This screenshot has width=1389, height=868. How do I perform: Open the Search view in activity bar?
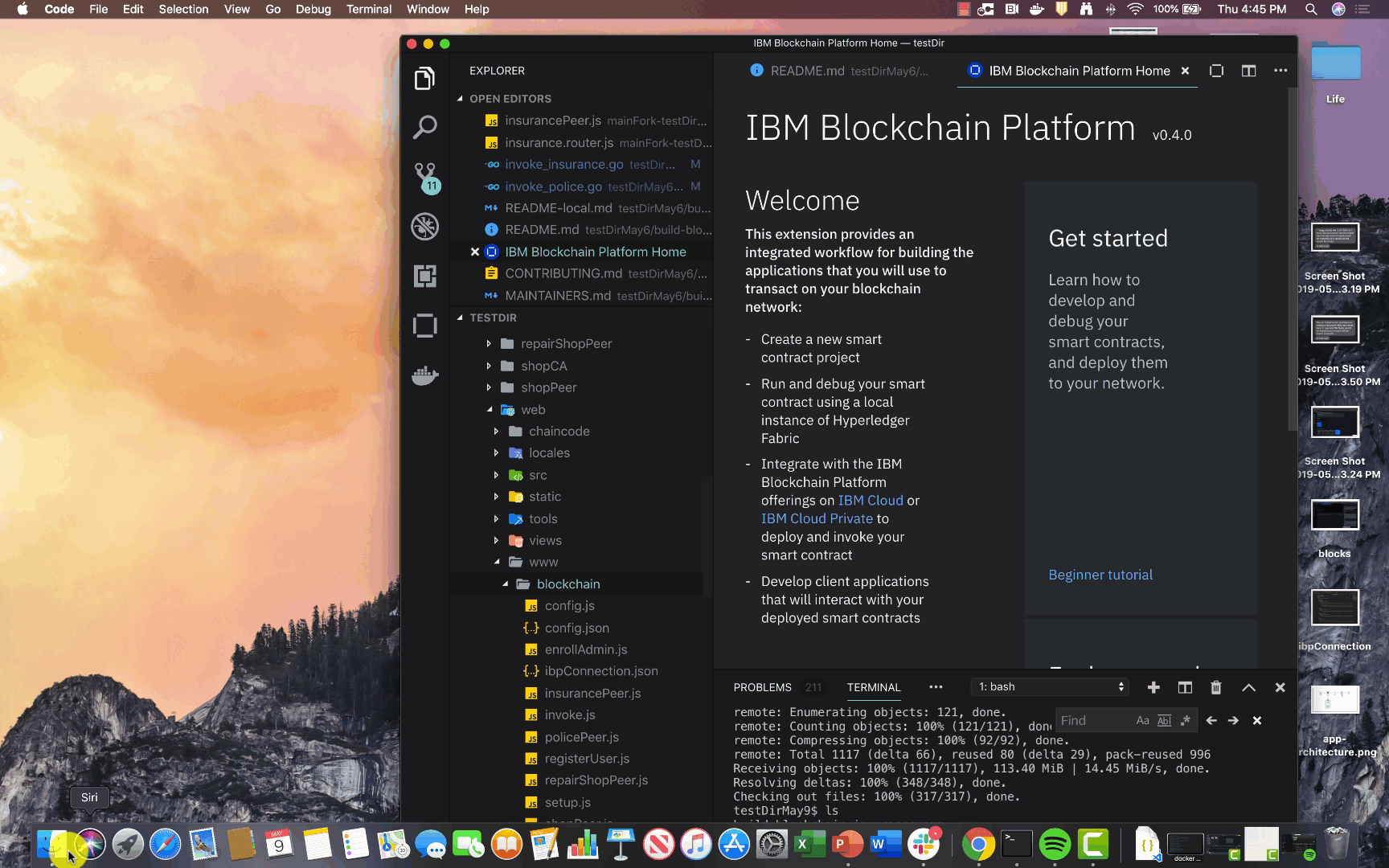click(424, 127)
